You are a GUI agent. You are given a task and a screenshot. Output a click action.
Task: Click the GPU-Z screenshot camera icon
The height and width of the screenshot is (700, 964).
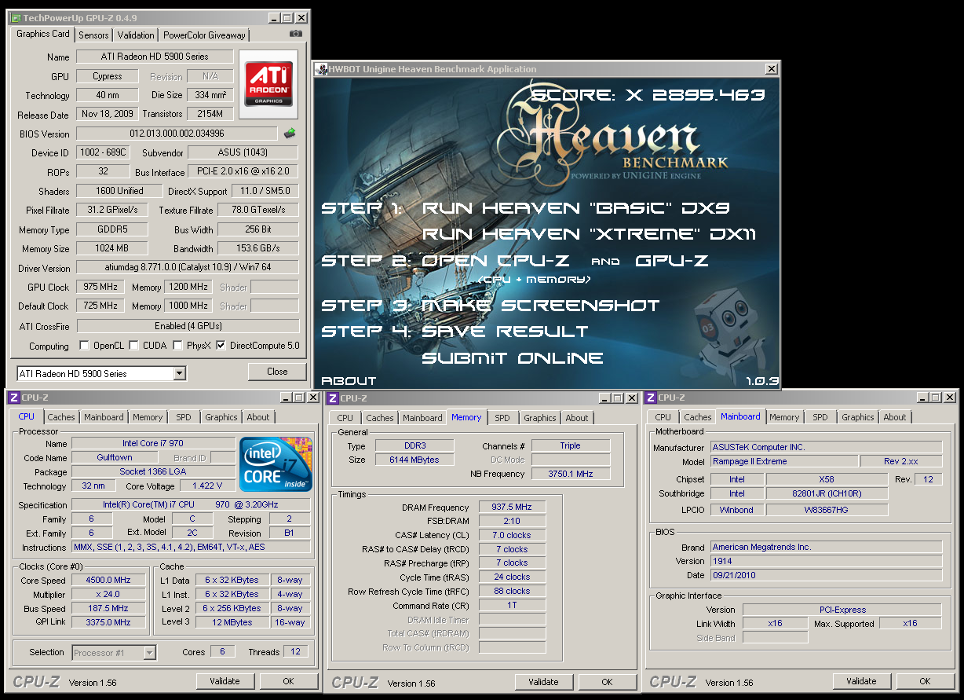tap(296, 34)
